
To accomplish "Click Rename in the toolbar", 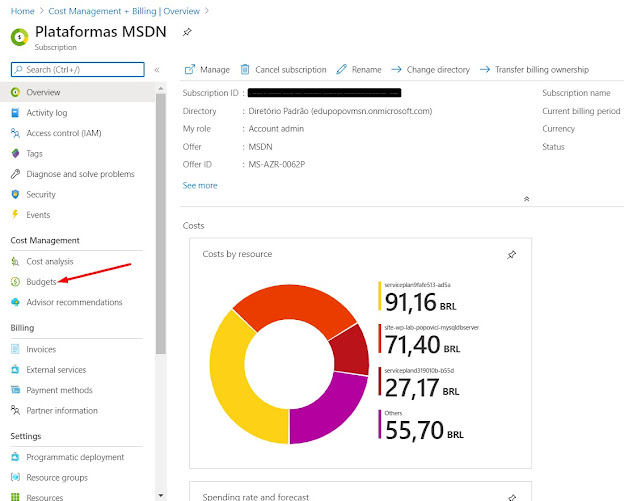I will tap(359, 70).
